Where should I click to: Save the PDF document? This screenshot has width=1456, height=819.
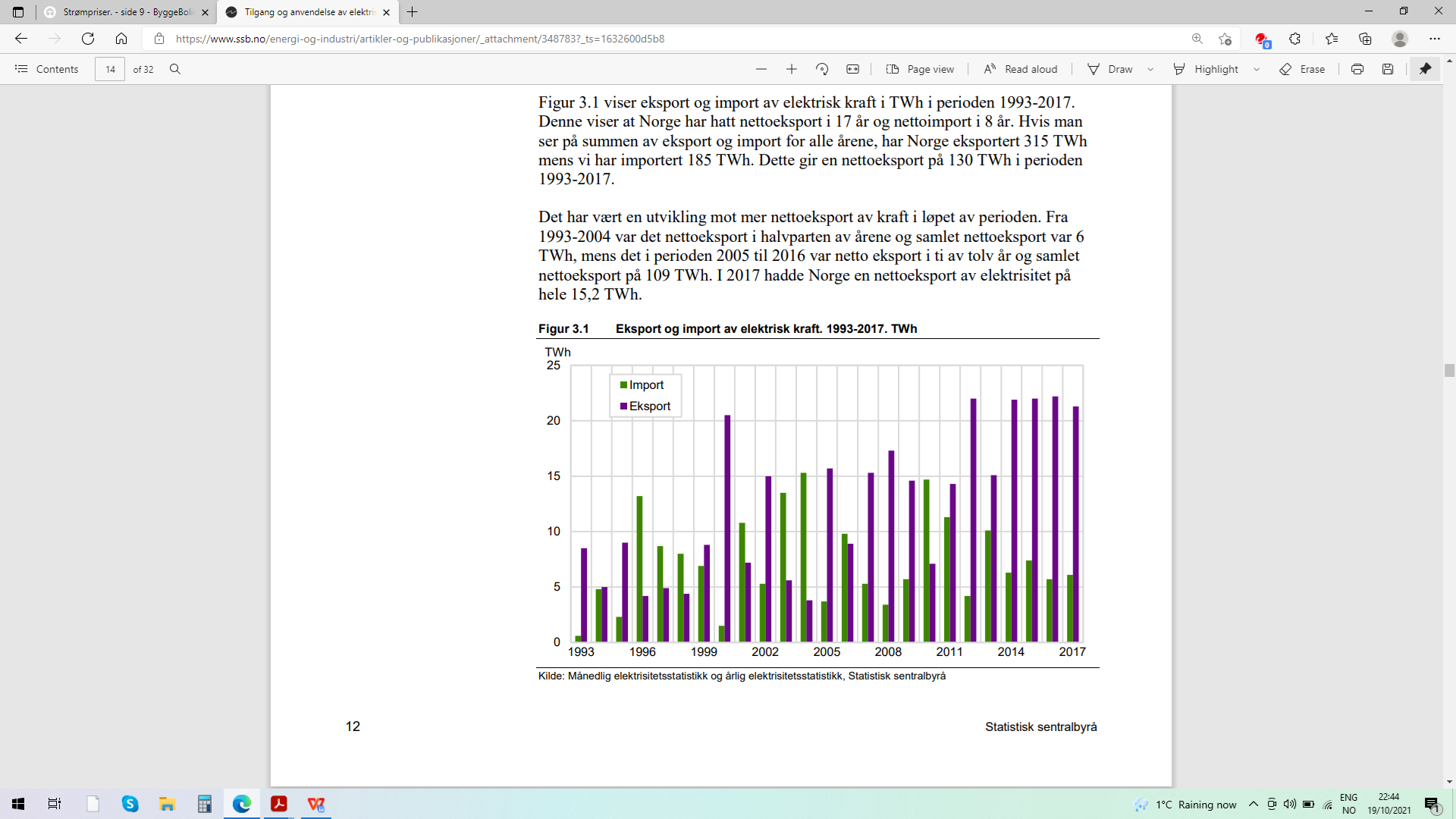tap(1388, 69)
